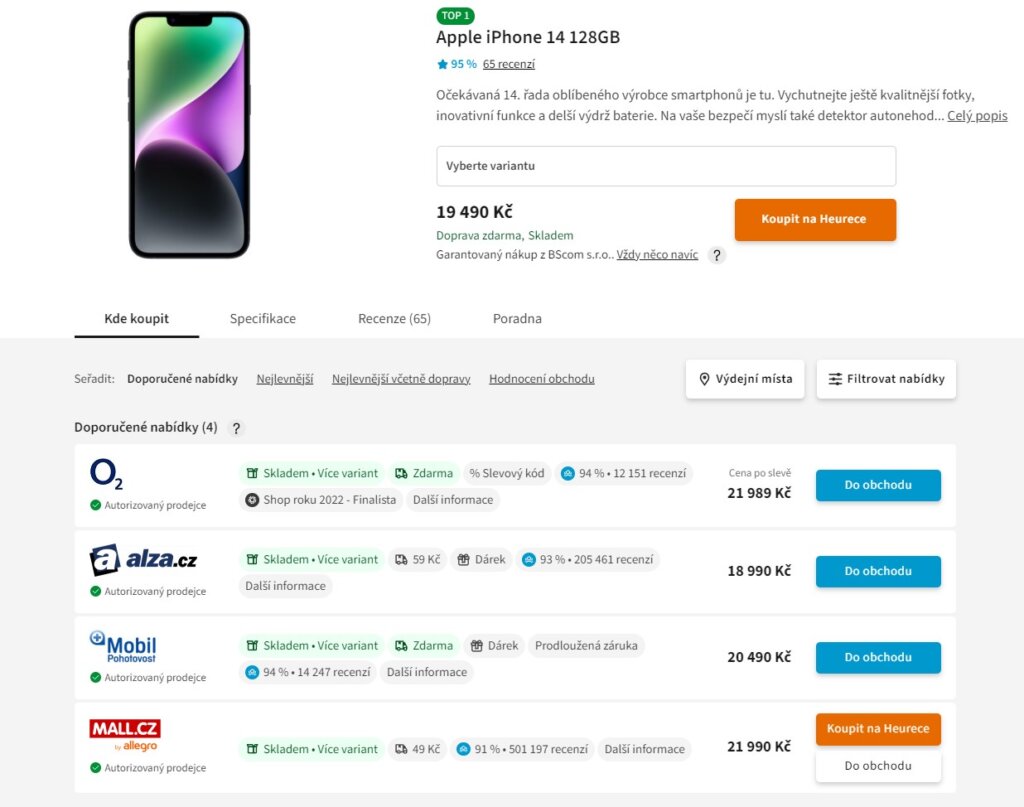The image size is (1024, 807).
Task: Expand Další informace in O2 offer
Action: [453, 499]
